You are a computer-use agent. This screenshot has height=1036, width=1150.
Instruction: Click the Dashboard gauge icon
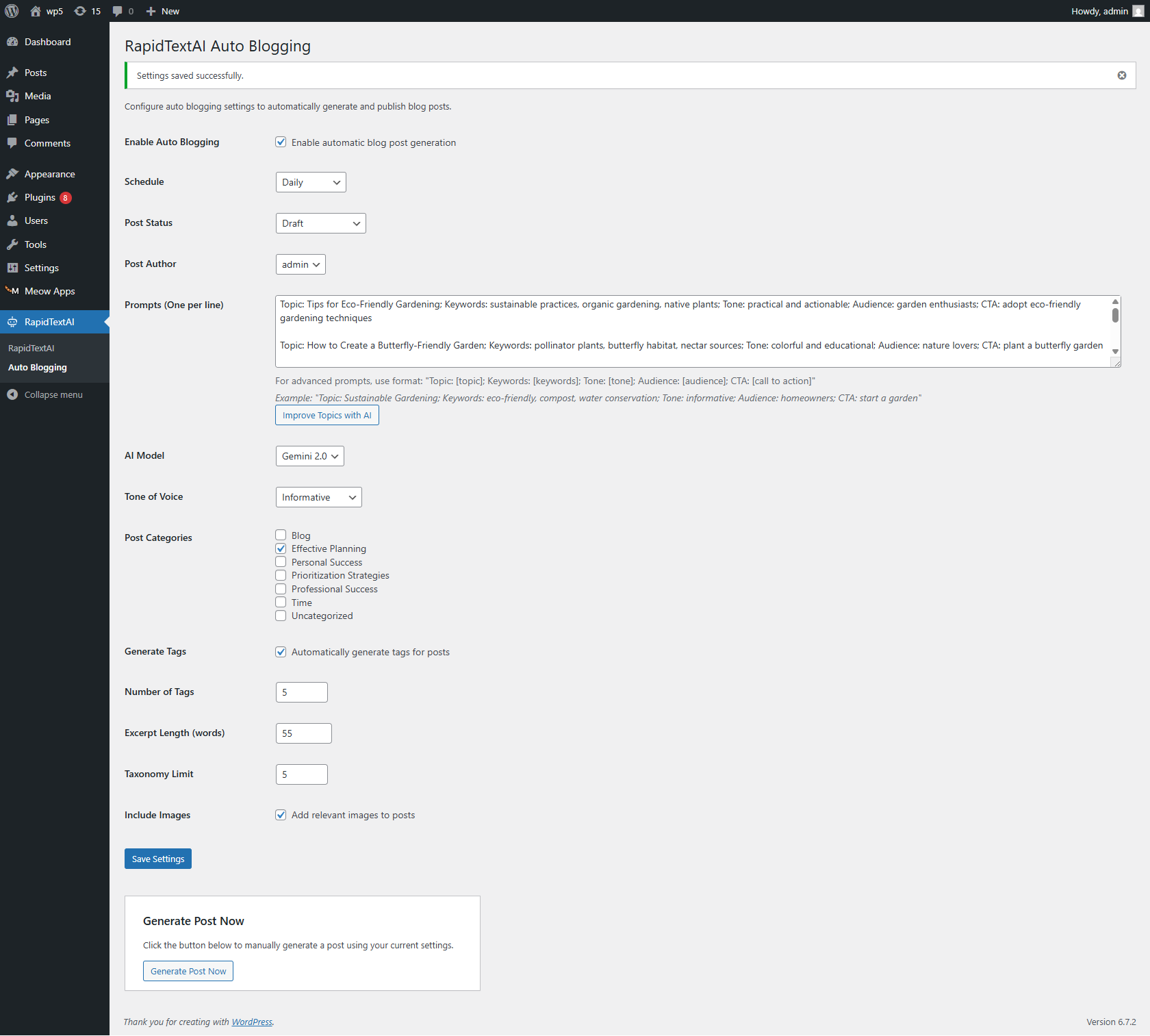(x=12, y=42)
